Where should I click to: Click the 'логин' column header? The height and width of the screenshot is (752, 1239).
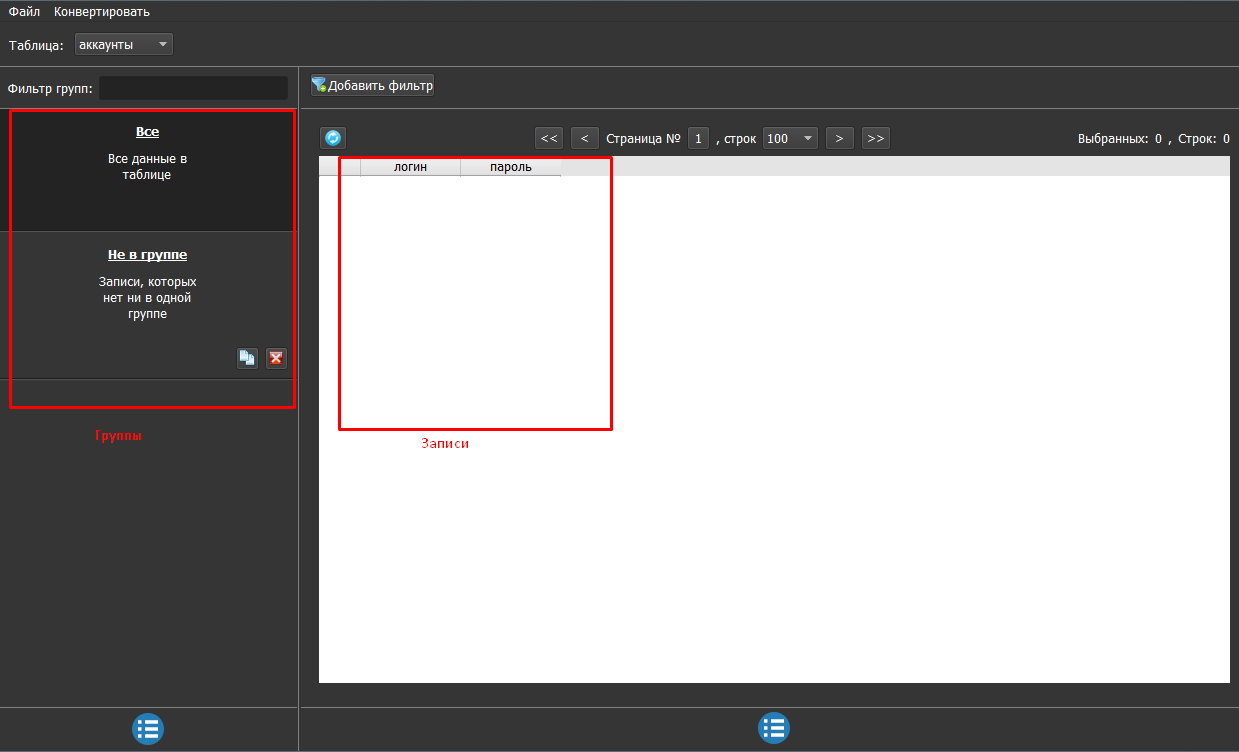[x=410, y=167]
